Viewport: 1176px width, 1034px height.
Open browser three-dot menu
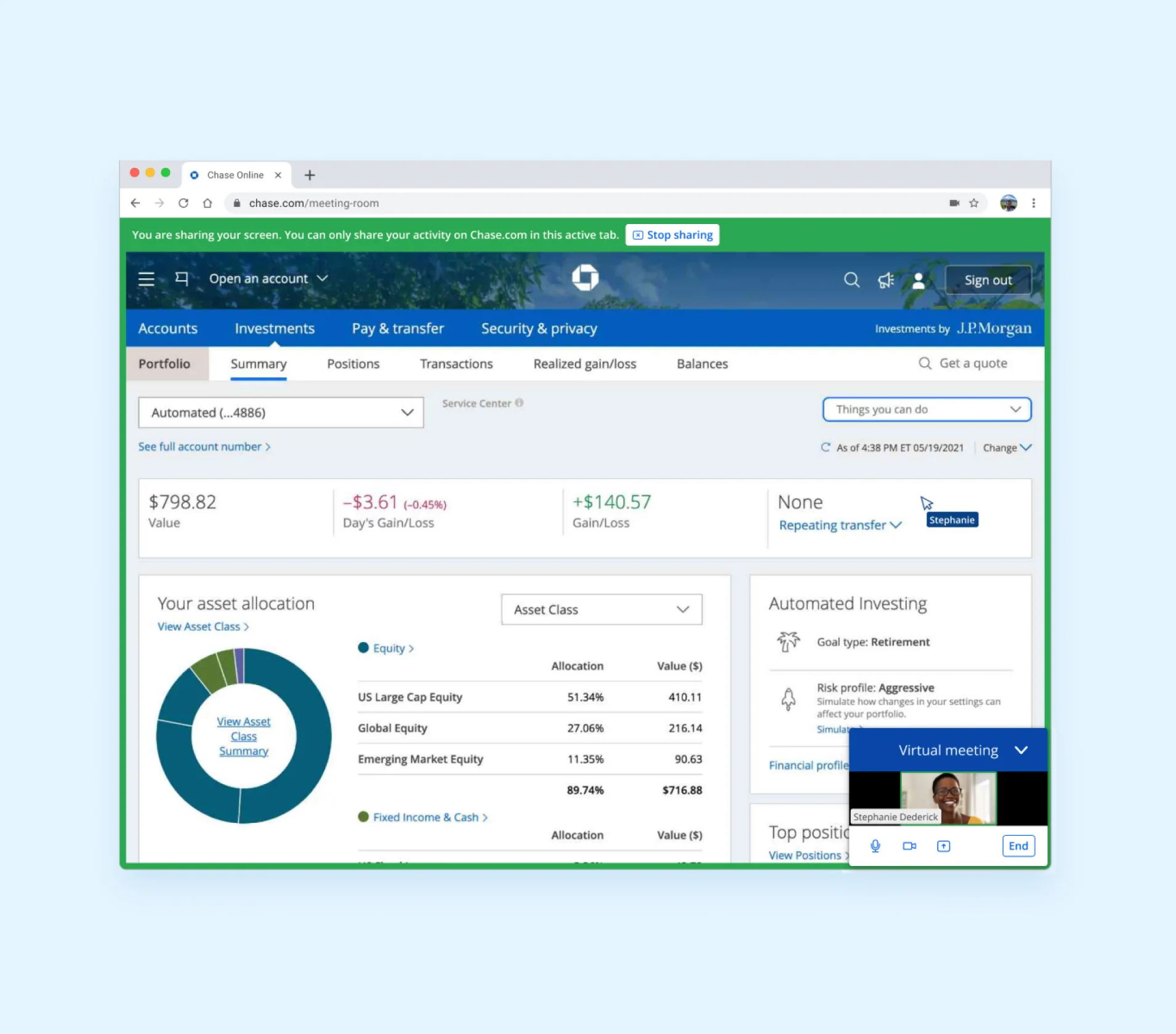(x=1034, y=203)
